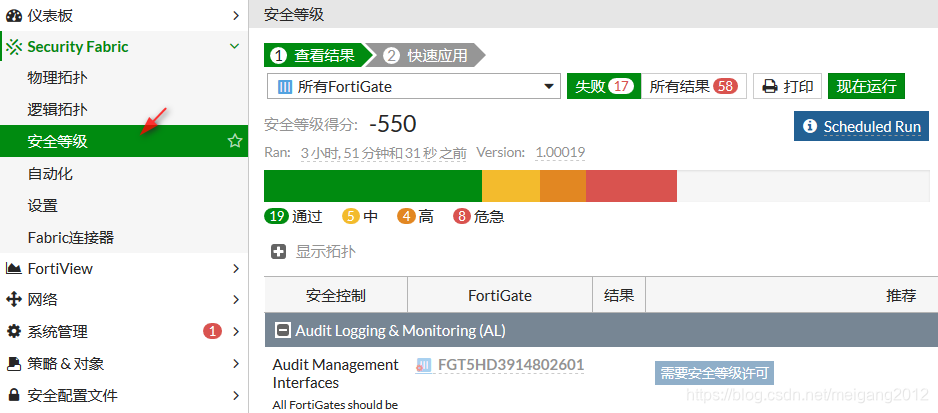Image resolution: width=938 pixels, height=413 pixels.
Task: Click FGT5HD3914802601 device link
Action: (510, 365)
